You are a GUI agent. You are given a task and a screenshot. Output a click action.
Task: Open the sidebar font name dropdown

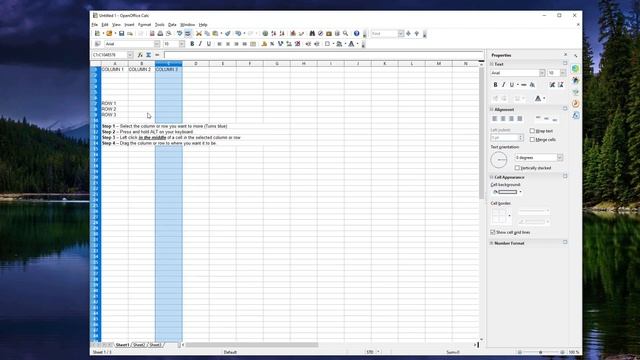[542, 73]
